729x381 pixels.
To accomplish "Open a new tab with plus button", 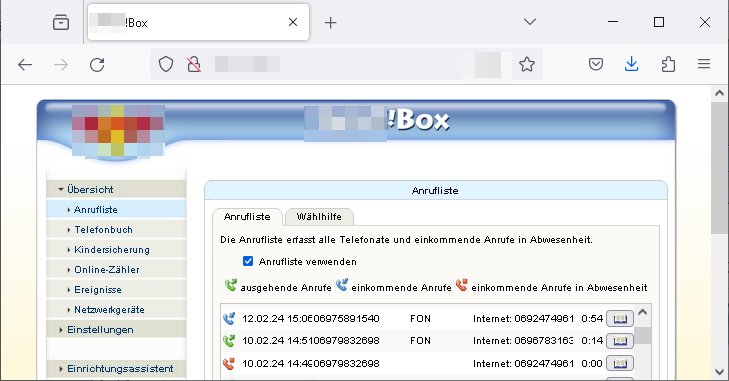I will point(331,22).
